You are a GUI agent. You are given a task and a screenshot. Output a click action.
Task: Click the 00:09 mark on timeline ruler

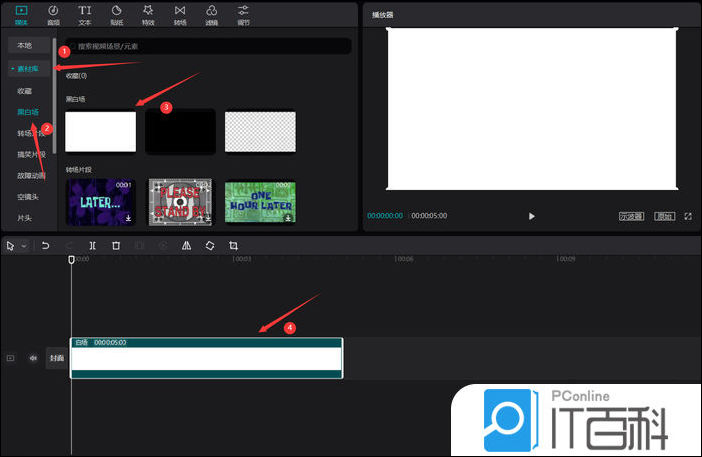565,259
